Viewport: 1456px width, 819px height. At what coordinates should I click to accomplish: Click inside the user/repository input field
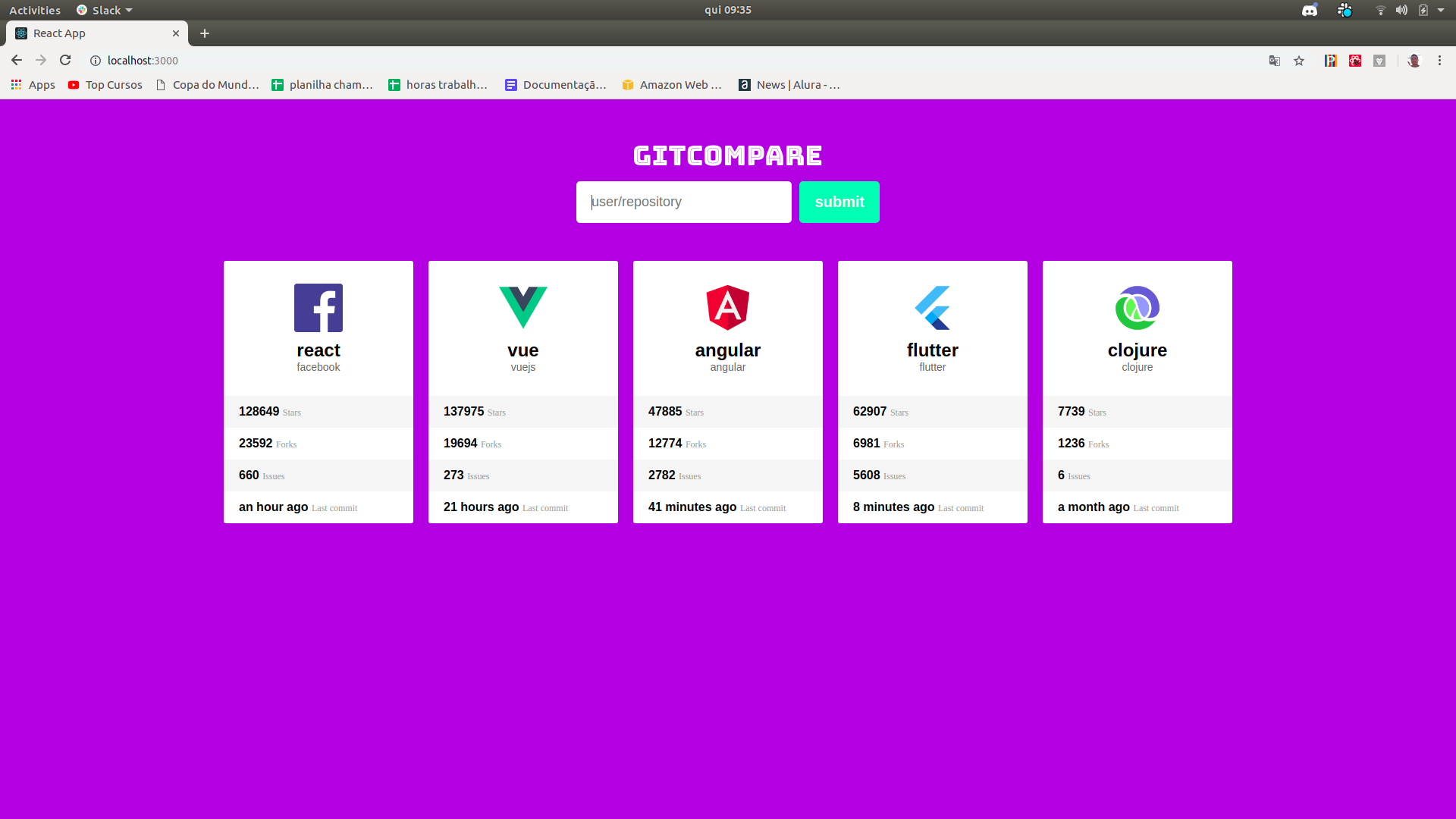[682, 202]
